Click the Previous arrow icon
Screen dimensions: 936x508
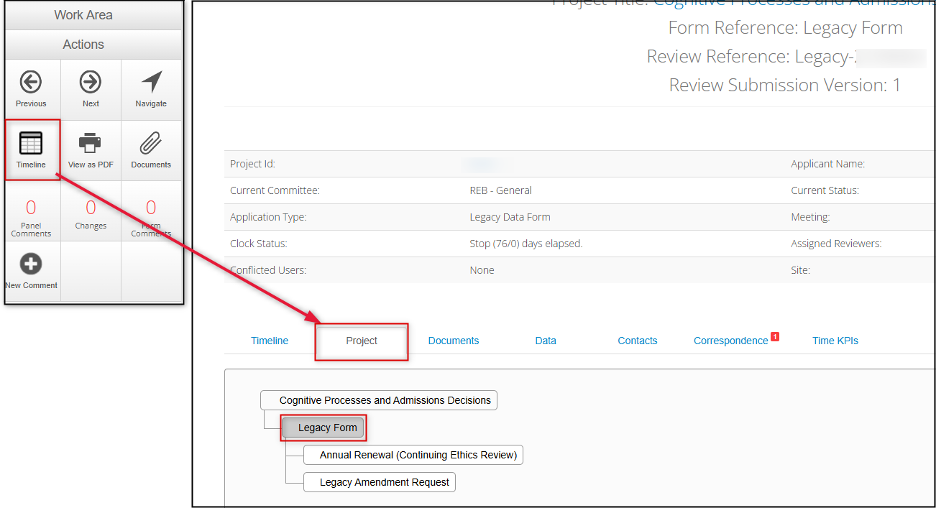(x=30, y=82)
